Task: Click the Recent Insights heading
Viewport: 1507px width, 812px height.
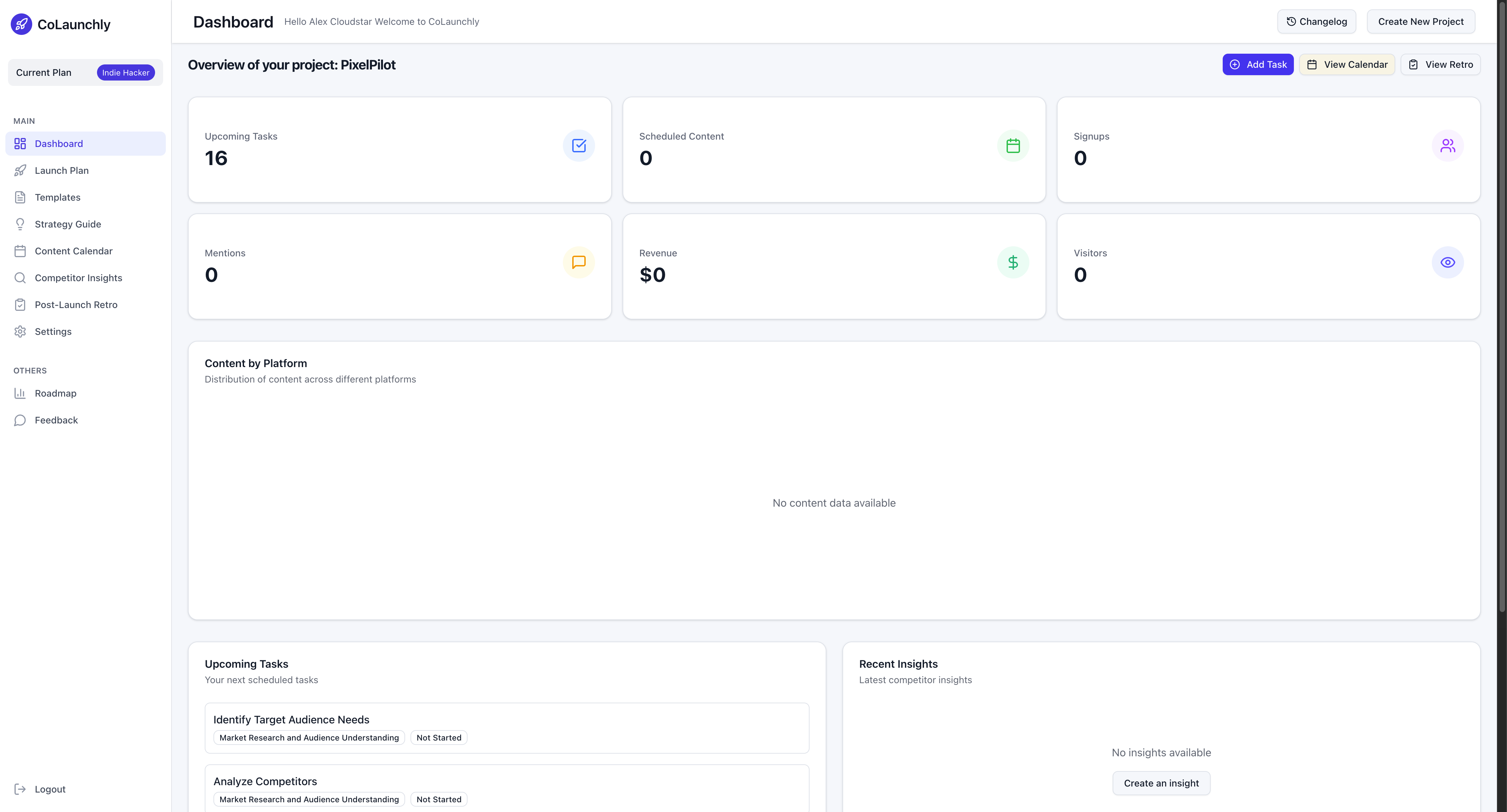Action: 898,664
